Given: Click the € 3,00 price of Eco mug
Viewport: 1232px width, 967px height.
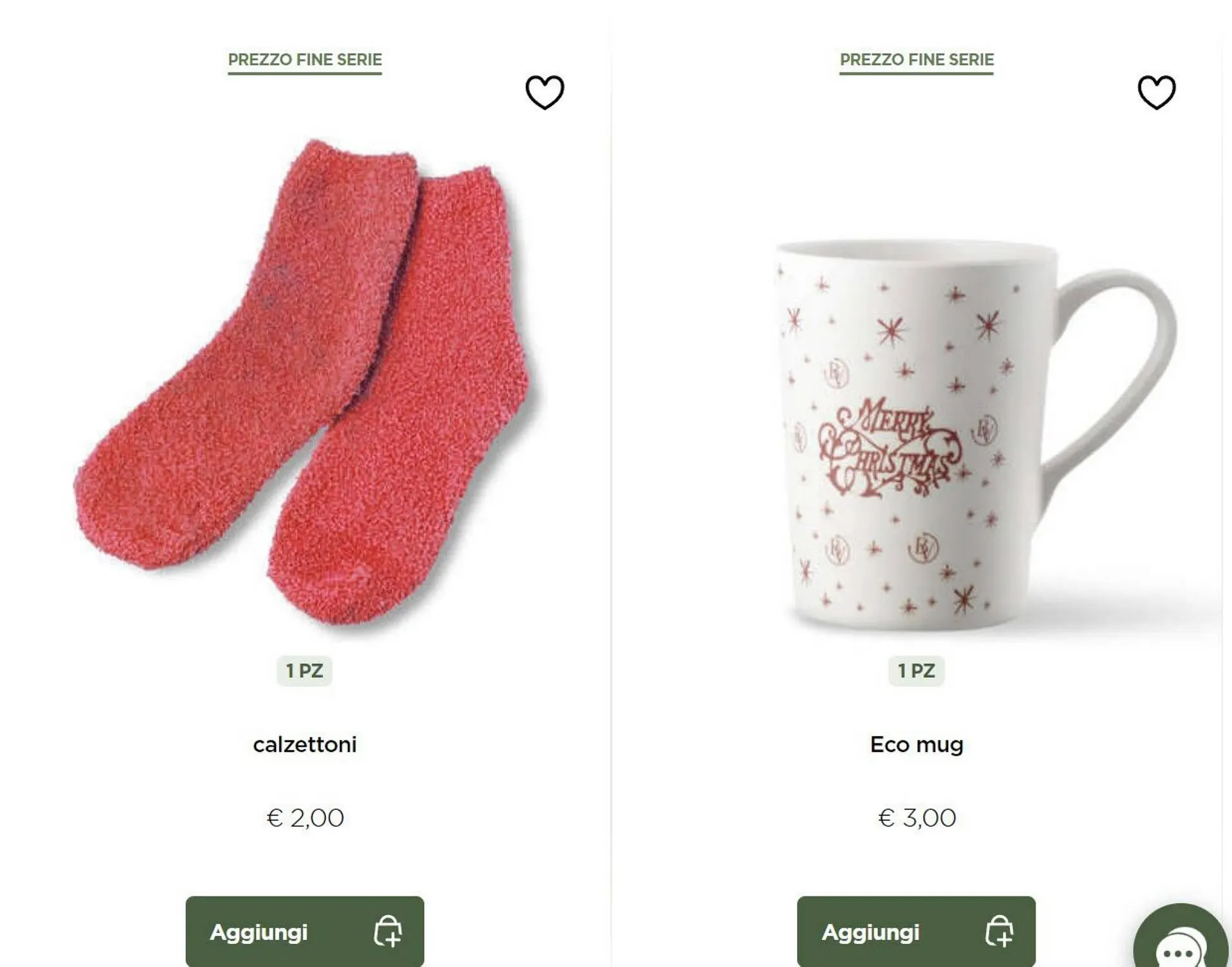Looking at the screenshot, I should click(x=916, y=818).
